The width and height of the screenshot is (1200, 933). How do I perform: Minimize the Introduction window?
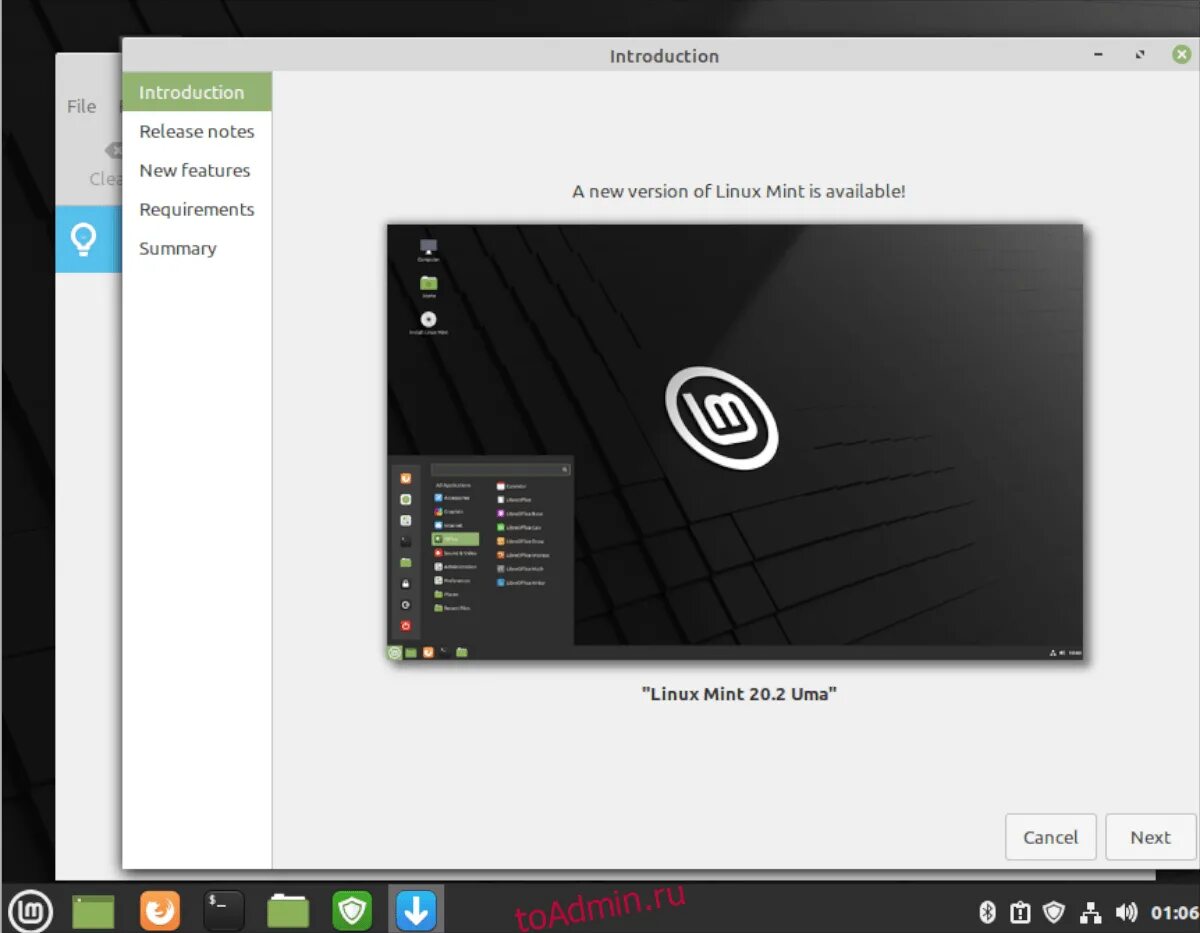1097,55
